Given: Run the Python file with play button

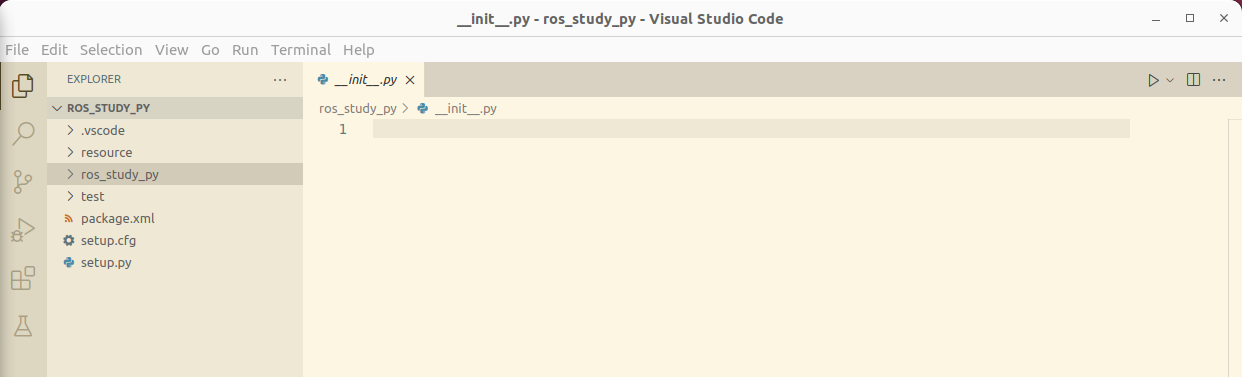Looking at the screenshot, I should click(x=1153, y=80).
